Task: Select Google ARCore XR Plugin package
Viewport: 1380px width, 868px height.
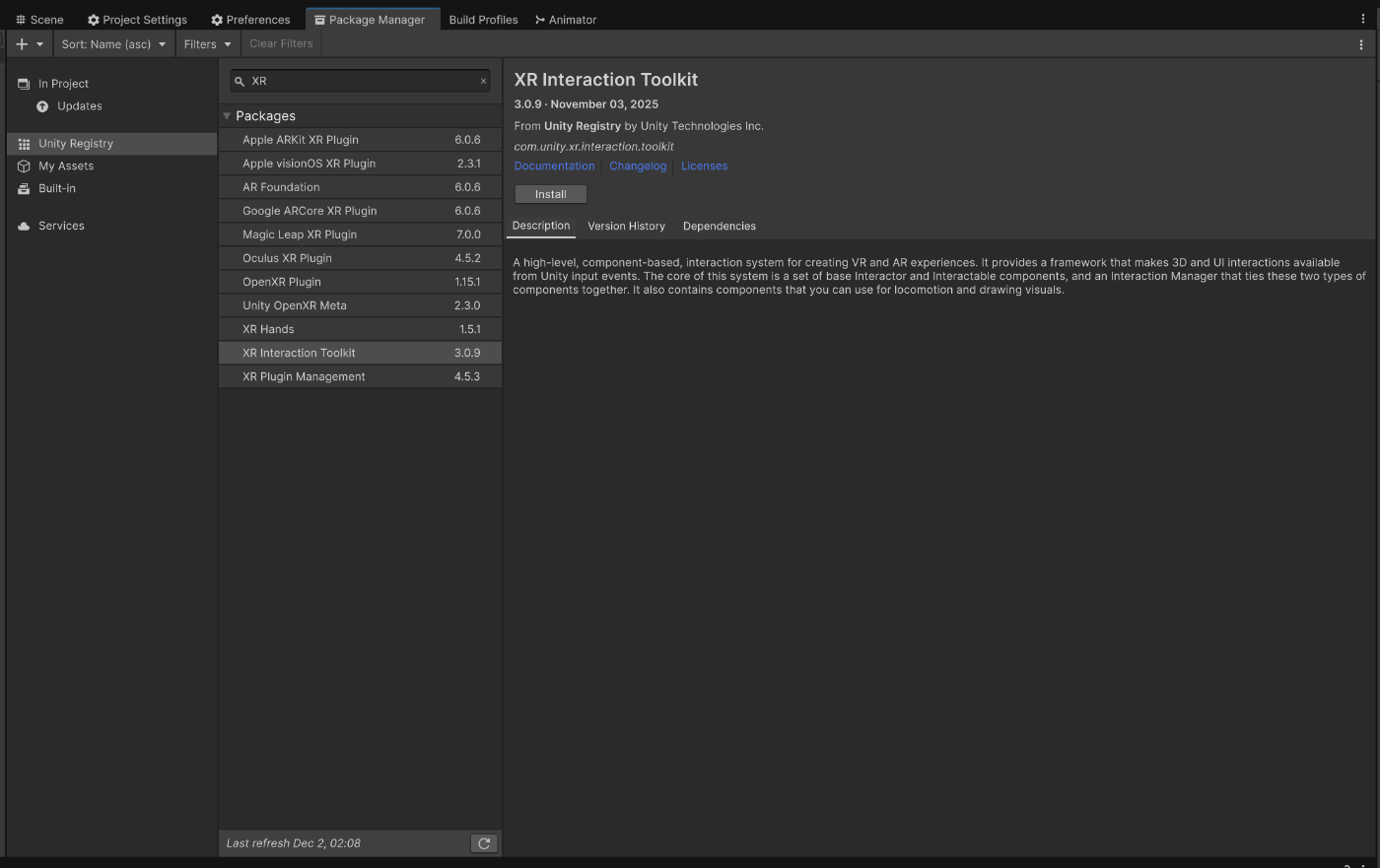Action: click(x=360, y=211)
